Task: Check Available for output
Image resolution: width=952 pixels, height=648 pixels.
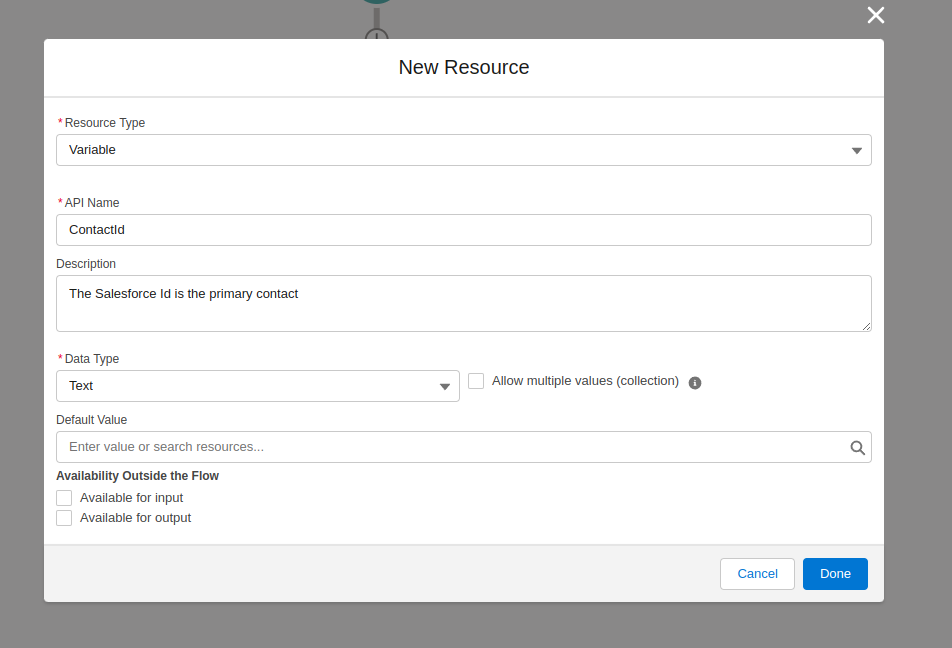Action: pos(64,518)
